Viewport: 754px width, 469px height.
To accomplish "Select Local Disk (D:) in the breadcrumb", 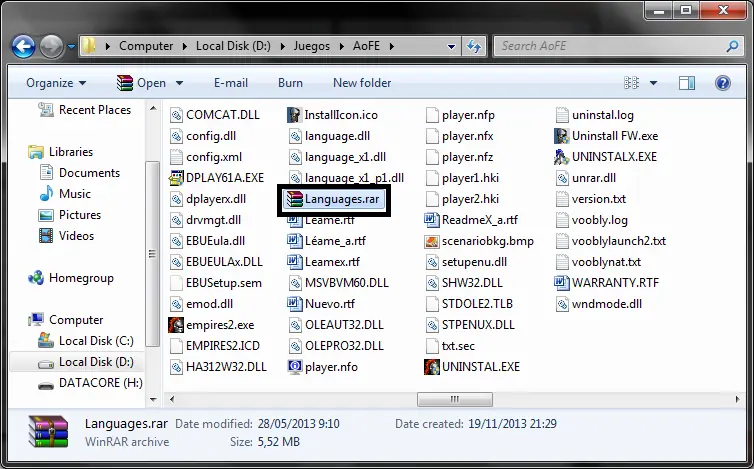I will tap(233, 46).
